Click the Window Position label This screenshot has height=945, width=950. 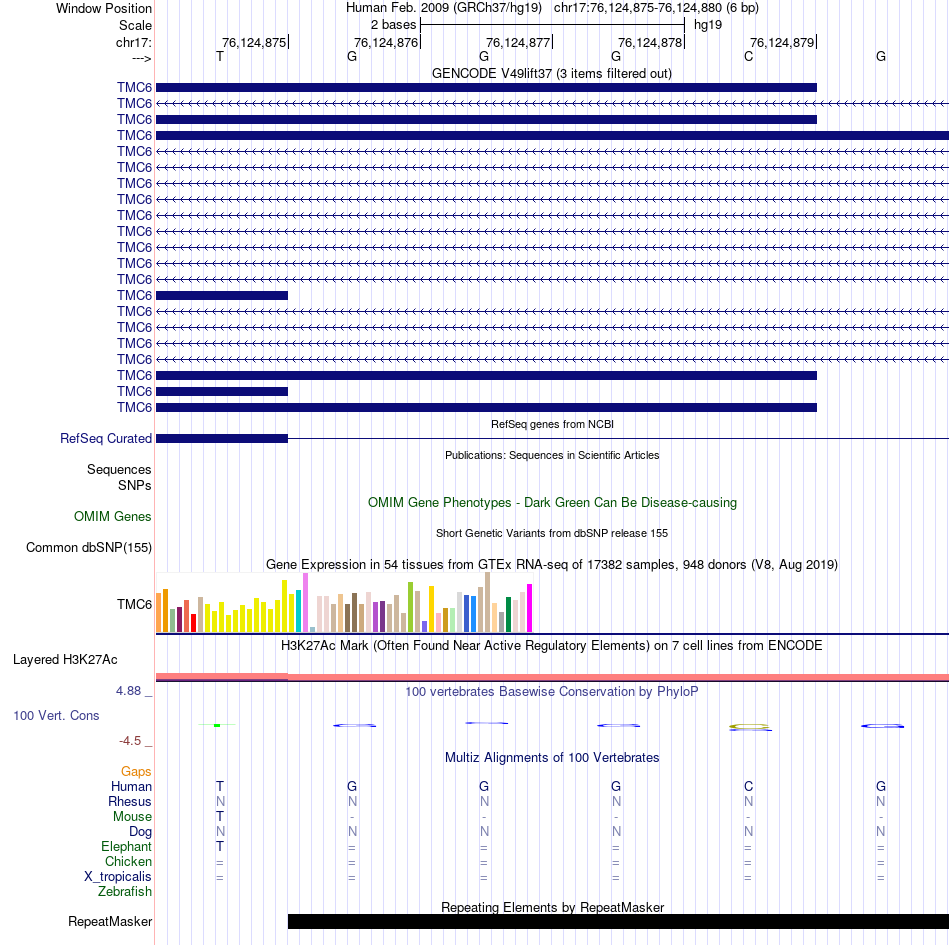pos(104,8)
